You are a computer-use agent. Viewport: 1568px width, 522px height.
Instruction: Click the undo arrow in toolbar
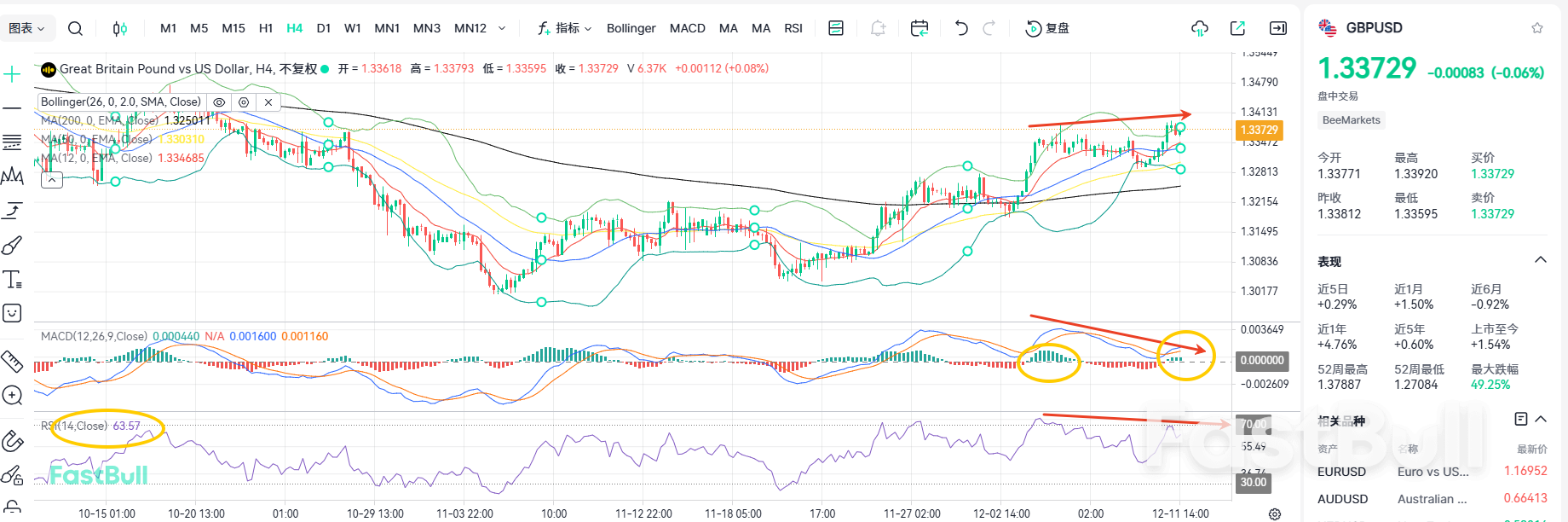(961, 28)
